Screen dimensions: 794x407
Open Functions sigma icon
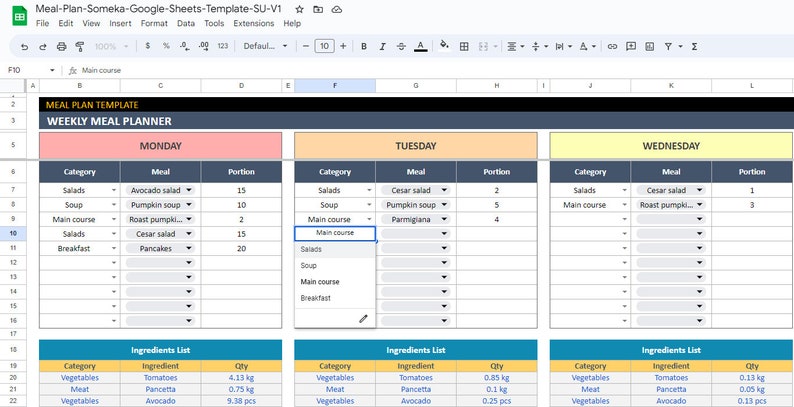coord(694,47)
